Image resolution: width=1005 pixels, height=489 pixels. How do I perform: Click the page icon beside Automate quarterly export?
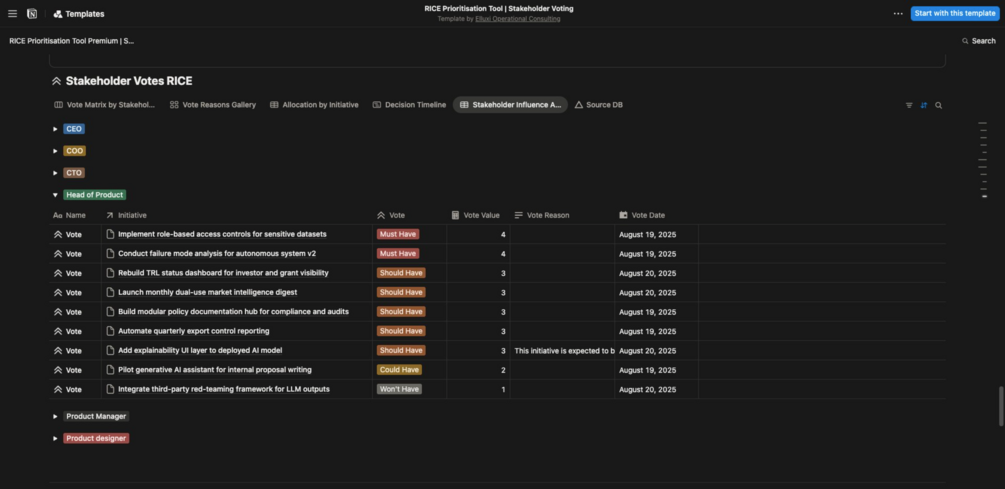[110, 331]
